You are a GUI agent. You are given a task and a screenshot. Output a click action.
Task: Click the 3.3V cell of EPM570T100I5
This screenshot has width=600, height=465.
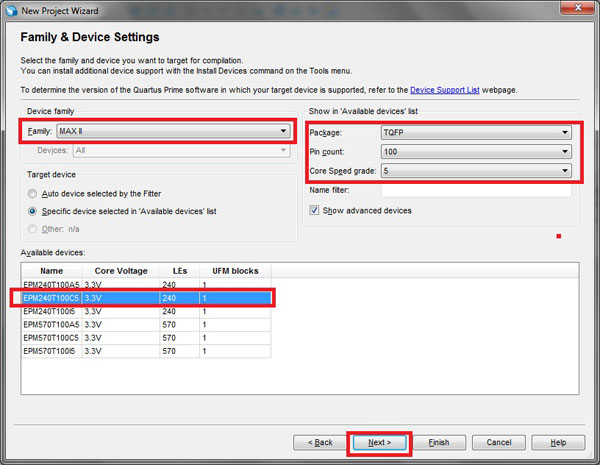pyautogui.click(x=121, y=351)
